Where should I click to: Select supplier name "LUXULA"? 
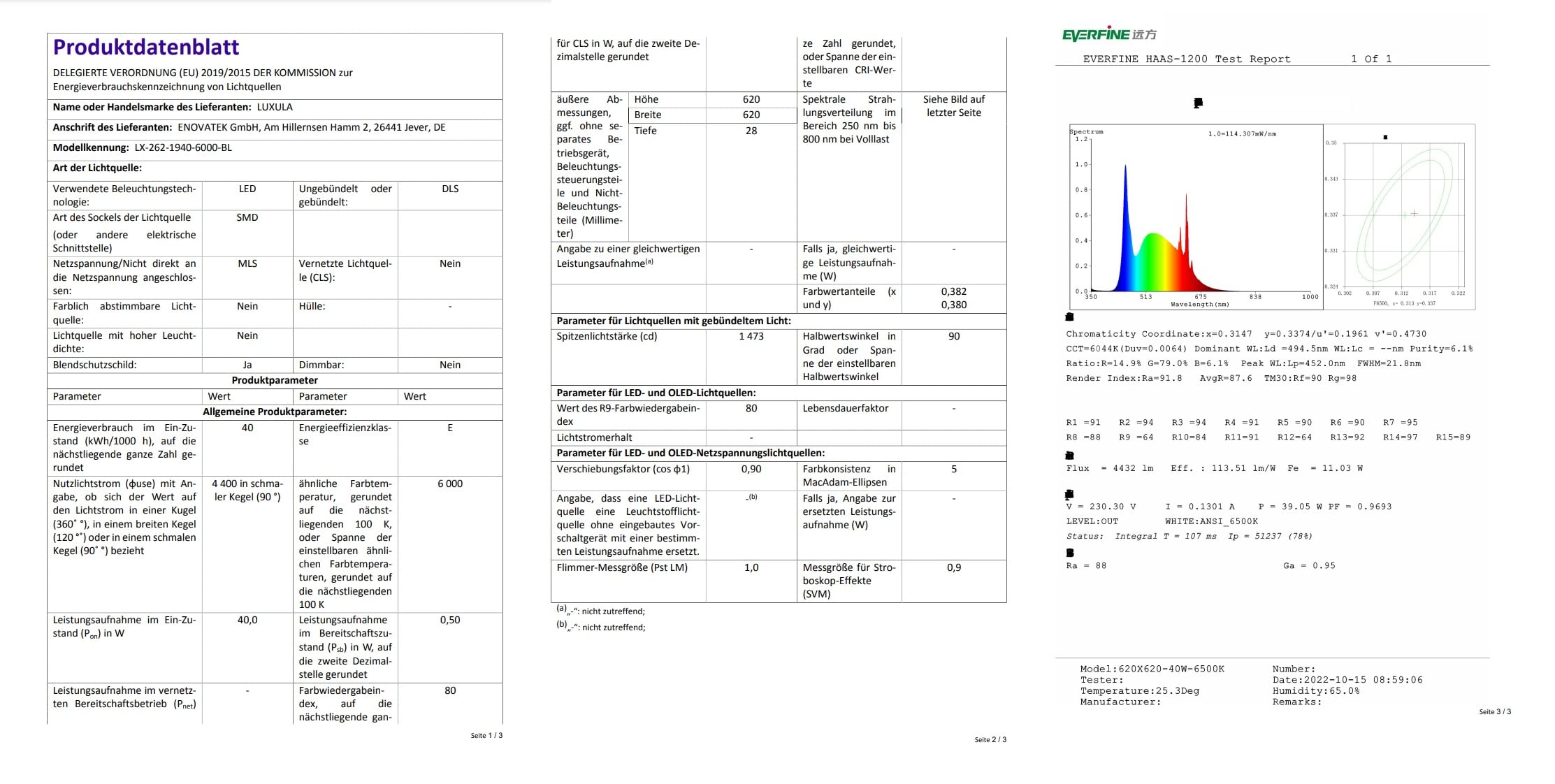coord(275,107)
